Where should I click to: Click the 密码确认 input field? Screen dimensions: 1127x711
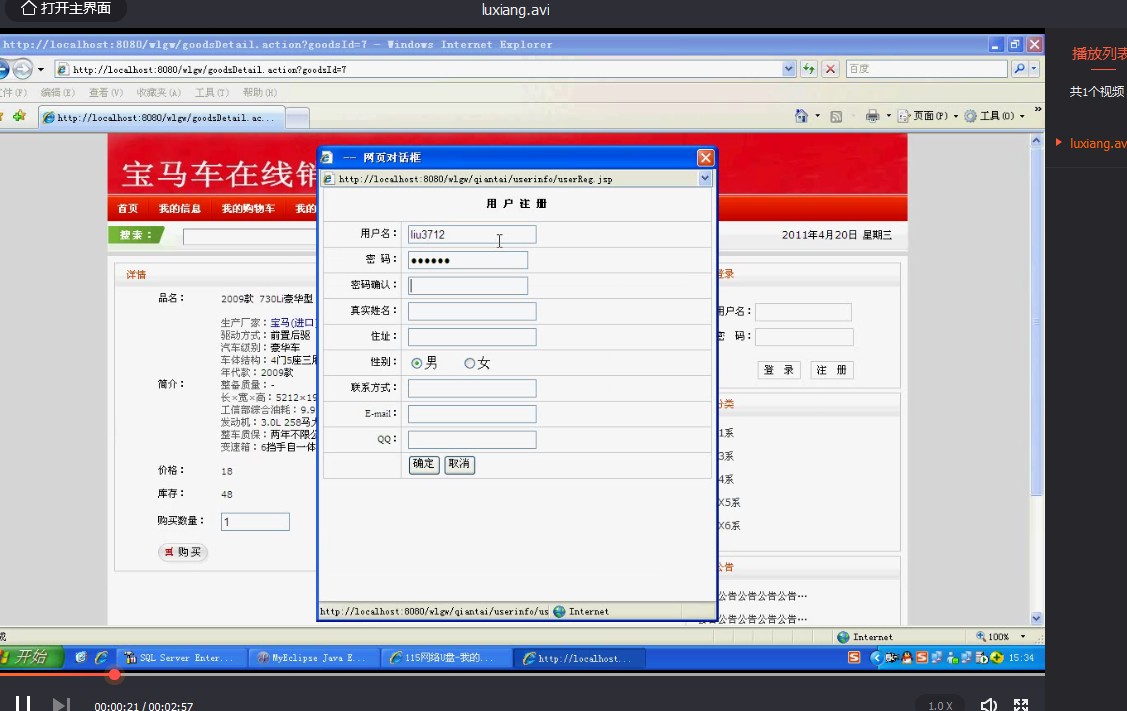pos(467,285)
